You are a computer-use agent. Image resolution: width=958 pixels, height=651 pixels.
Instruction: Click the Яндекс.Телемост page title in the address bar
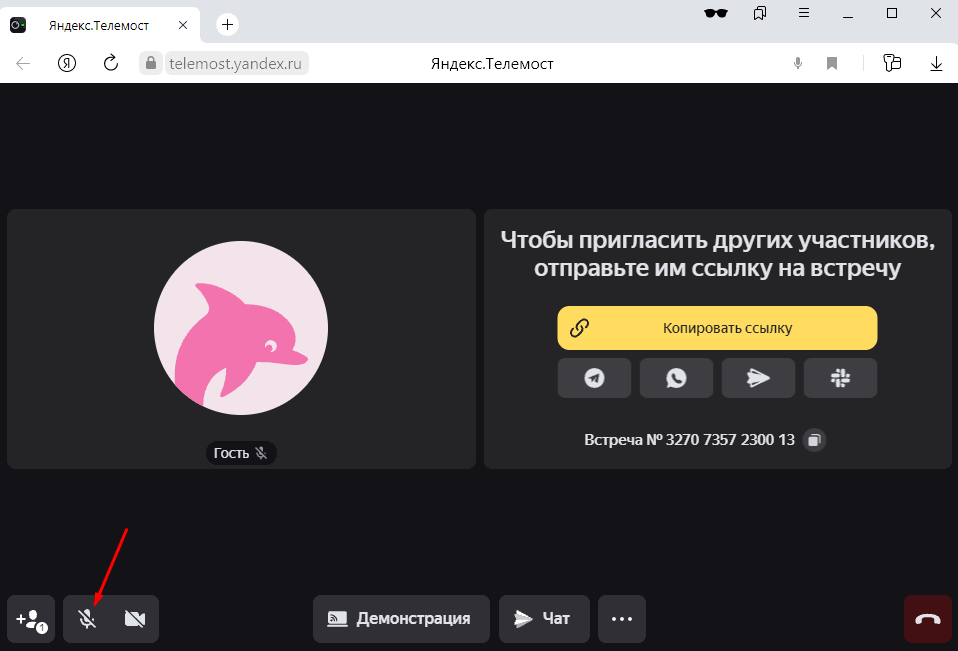pyautogui.click(x=492, y=64)
